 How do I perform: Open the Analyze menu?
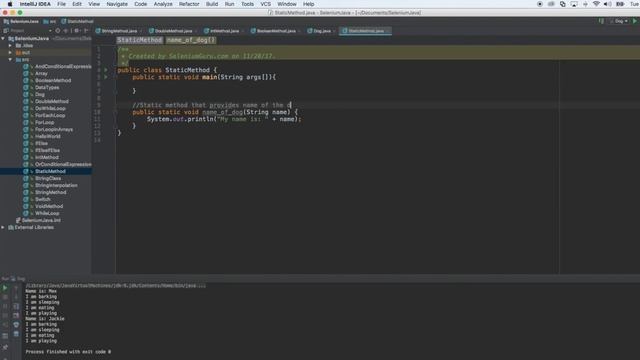click(163, 4)
